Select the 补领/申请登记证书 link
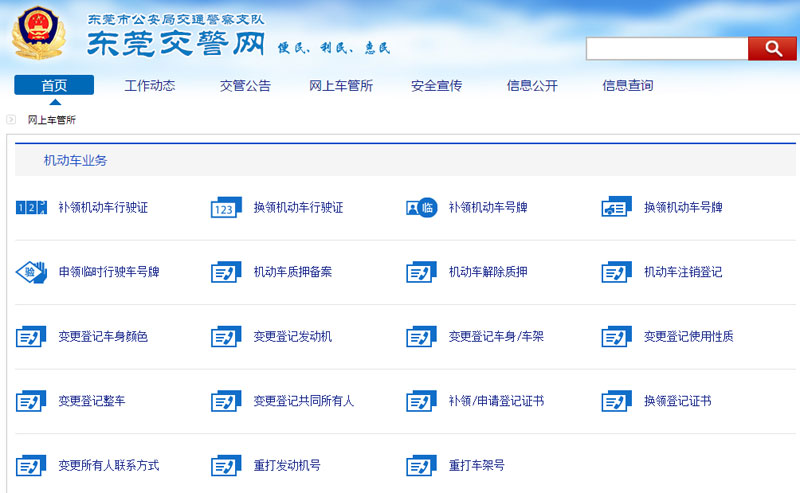Viewport: 800px width, 493px height. 496,401
